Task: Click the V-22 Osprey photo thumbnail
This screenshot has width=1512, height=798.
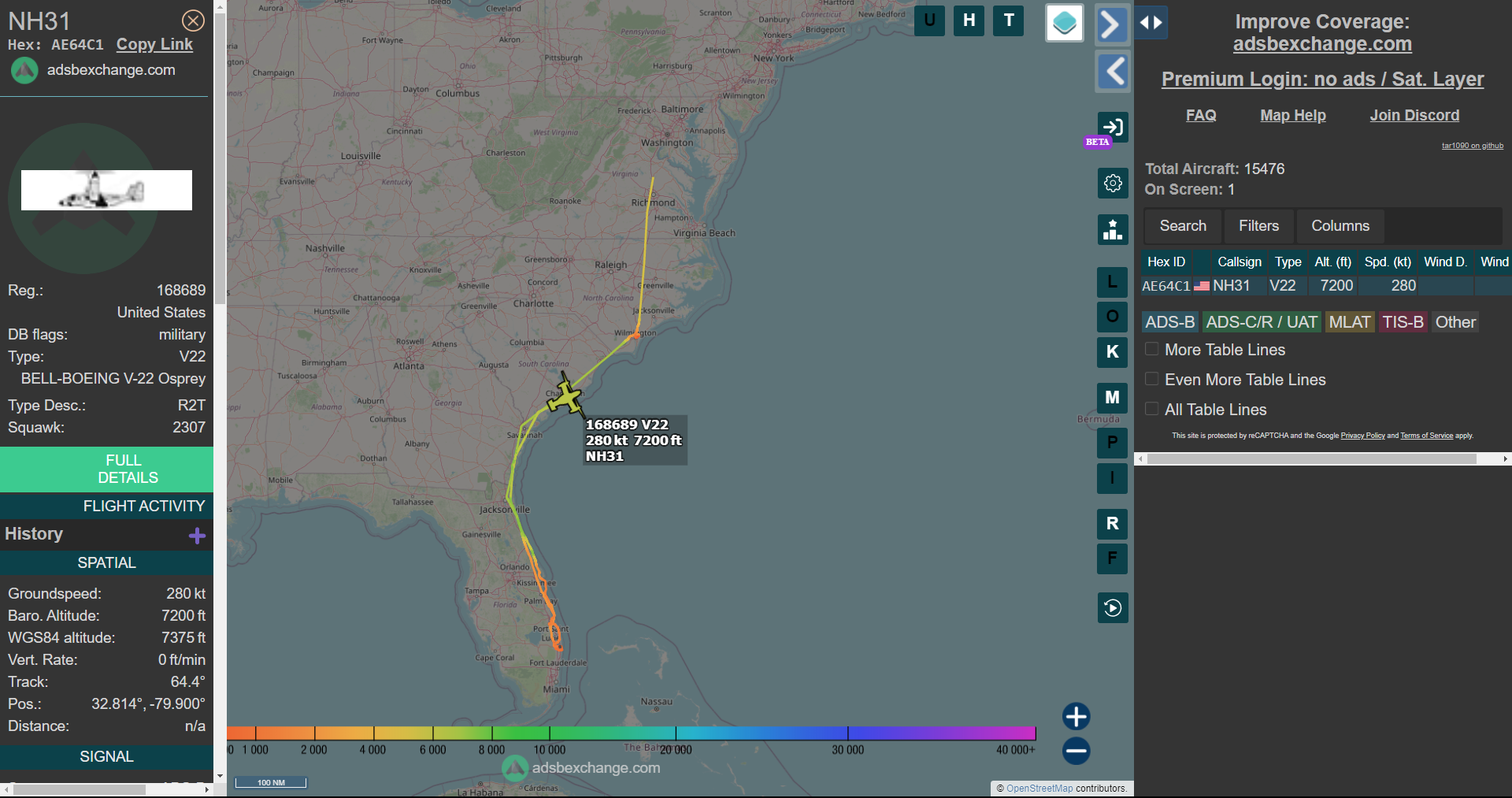Action: click(x=106, y=190)
